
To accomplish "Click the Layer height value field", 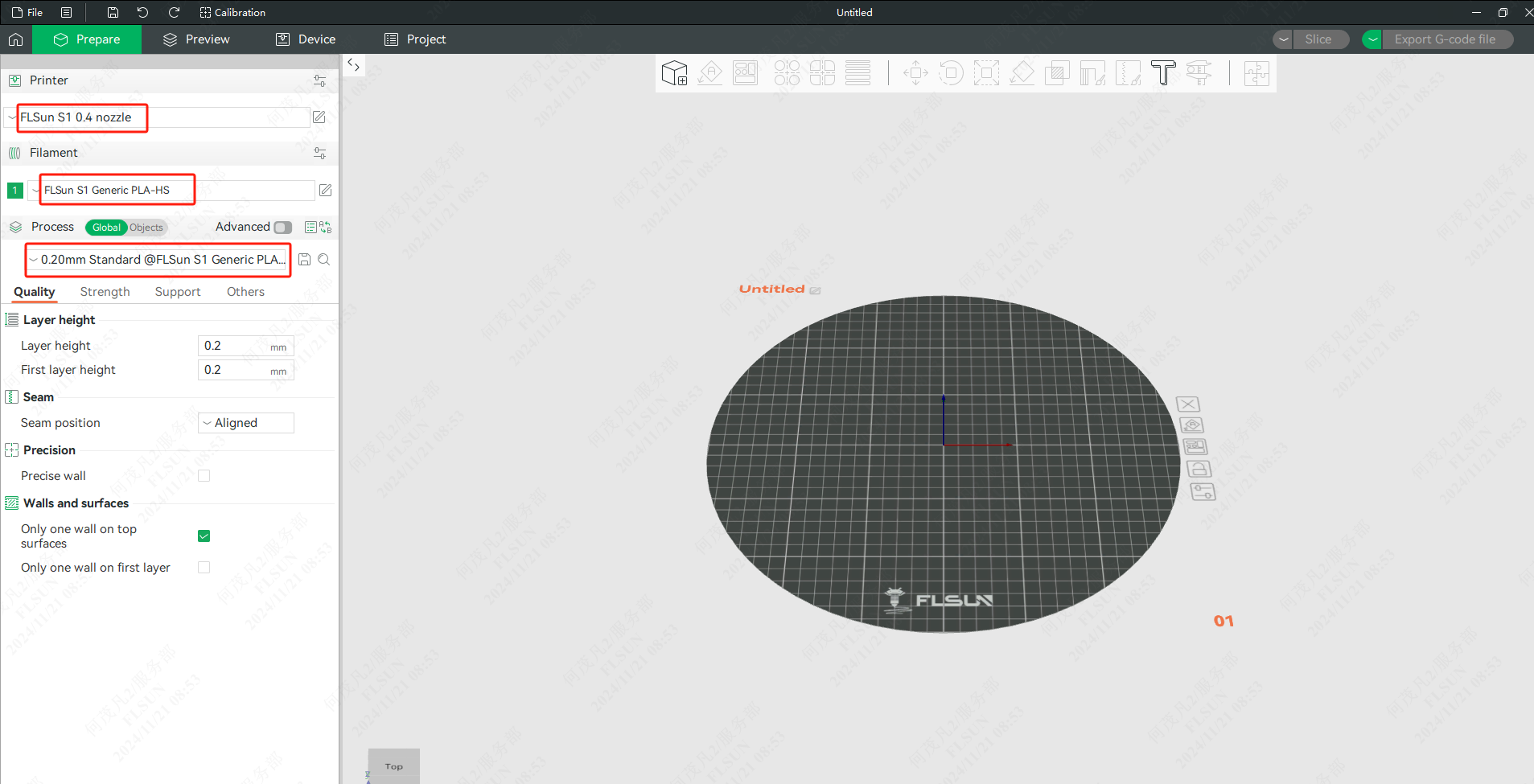I will pos(246,346).
